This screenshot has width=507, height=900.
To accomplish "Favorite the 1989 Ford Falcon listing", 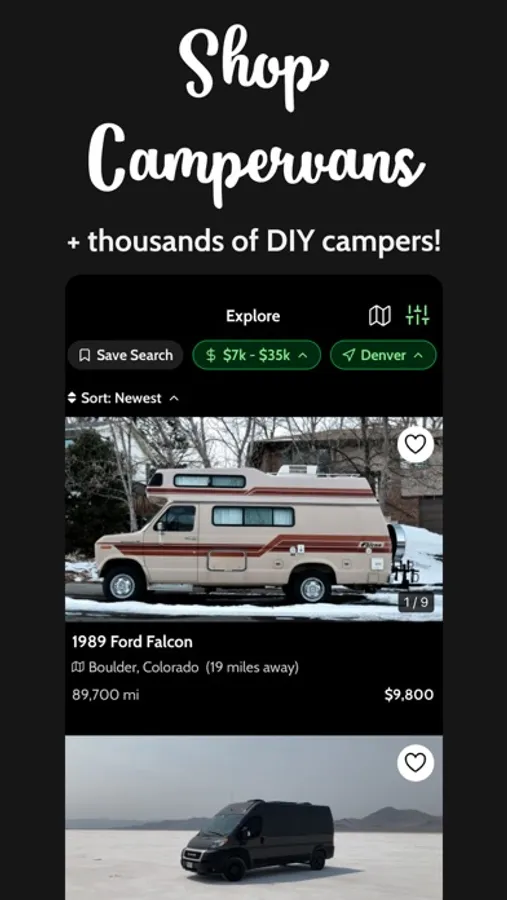I will [415, 444].
